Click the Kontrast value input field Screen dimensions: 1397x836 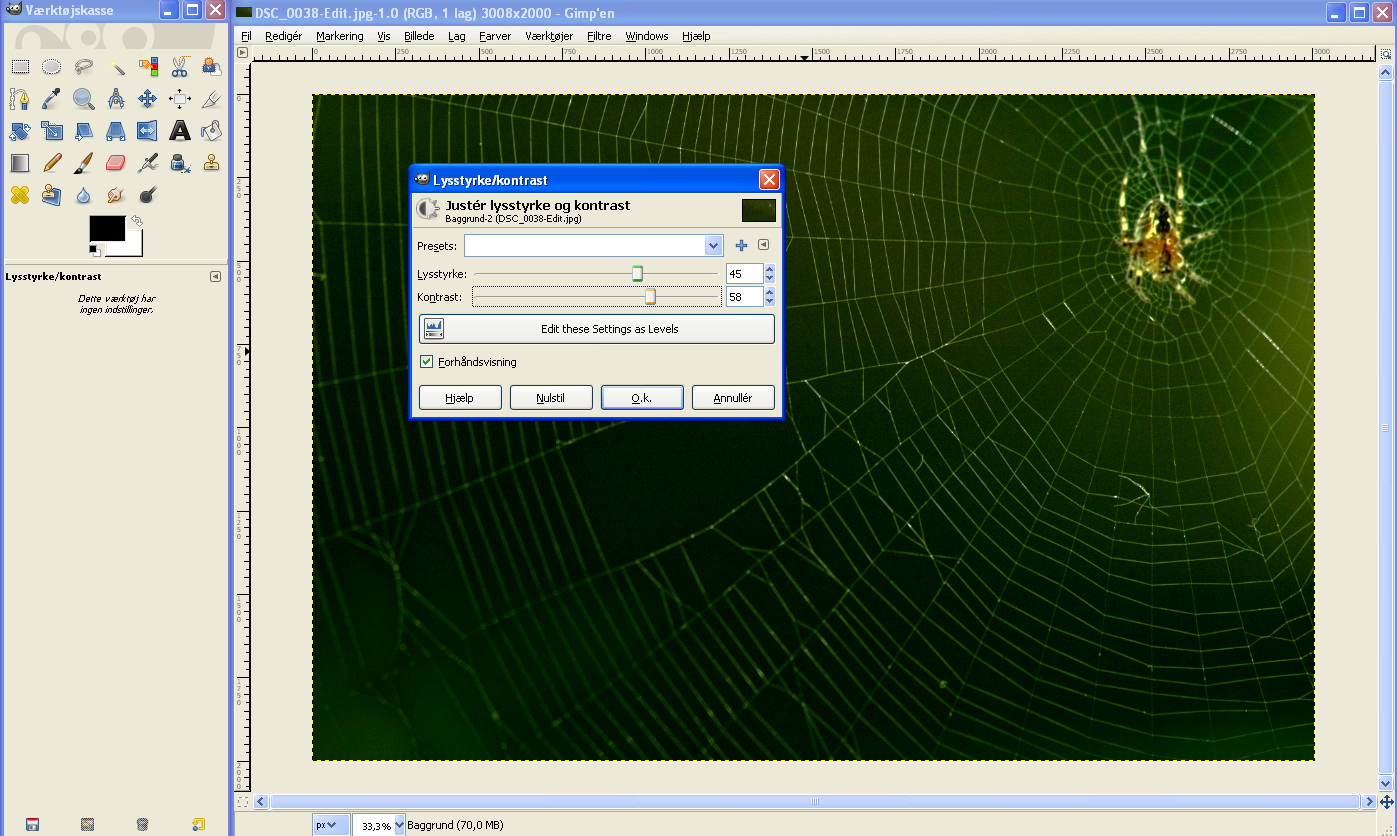point(744,297)
